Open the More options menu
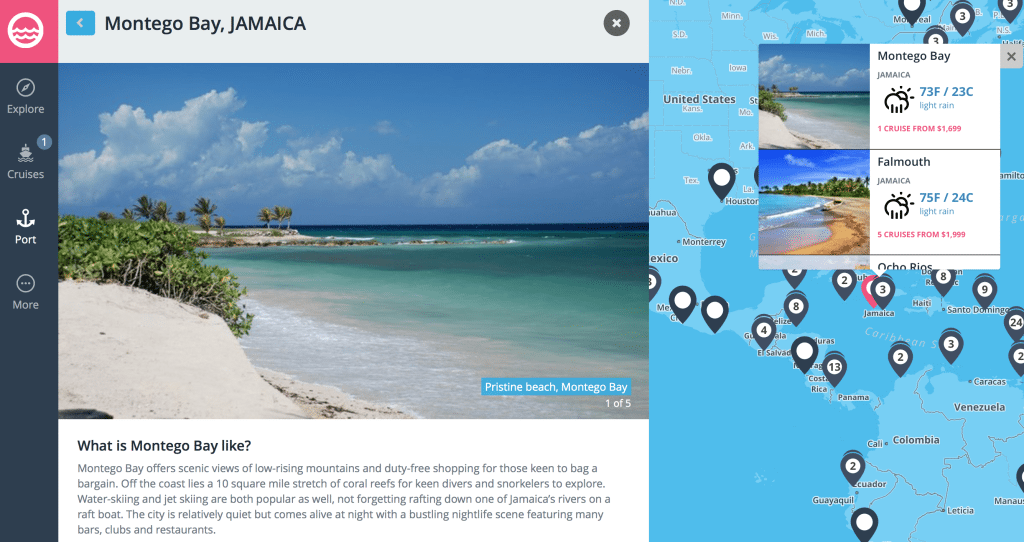 point(25,292)
